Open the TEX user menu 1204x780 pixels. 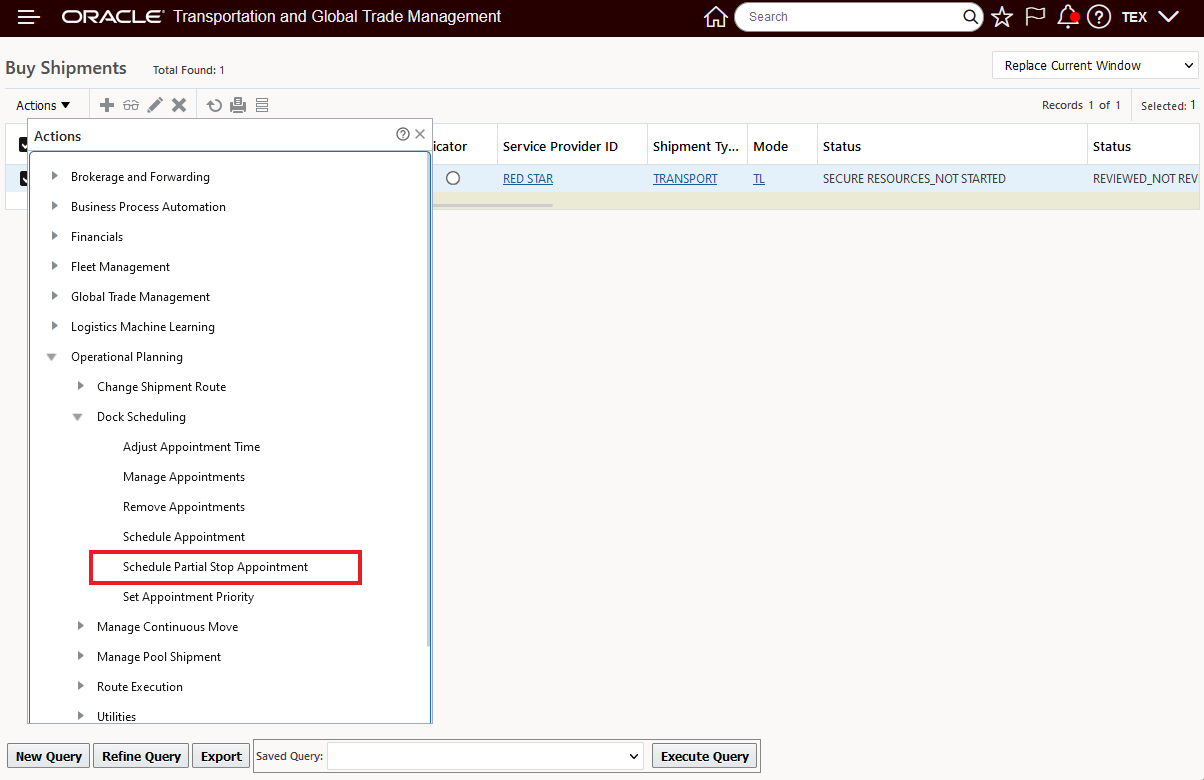[1150, 17]
